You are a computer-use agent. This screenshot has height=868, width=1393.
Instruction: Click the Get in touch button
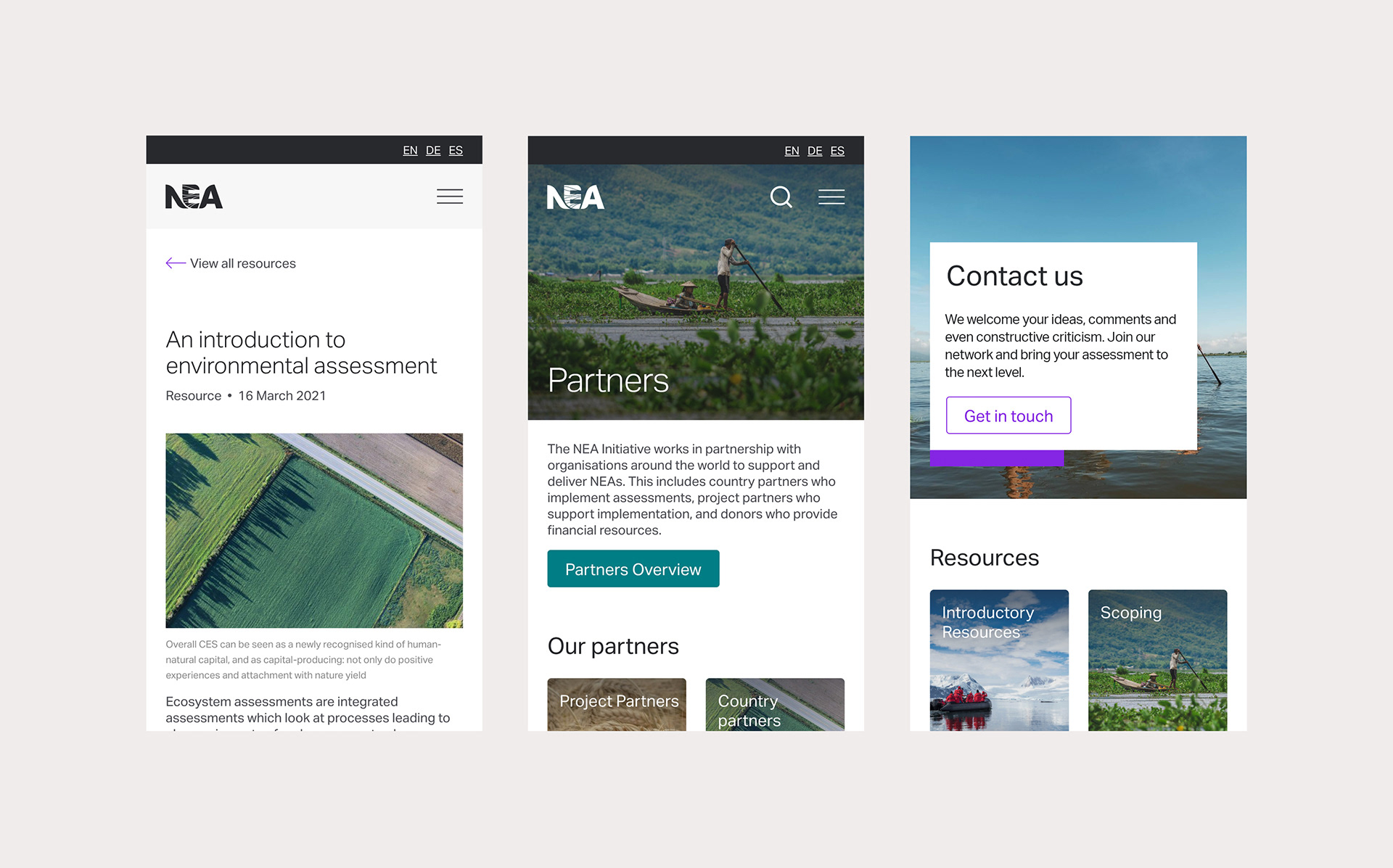tap(1008, 416)
